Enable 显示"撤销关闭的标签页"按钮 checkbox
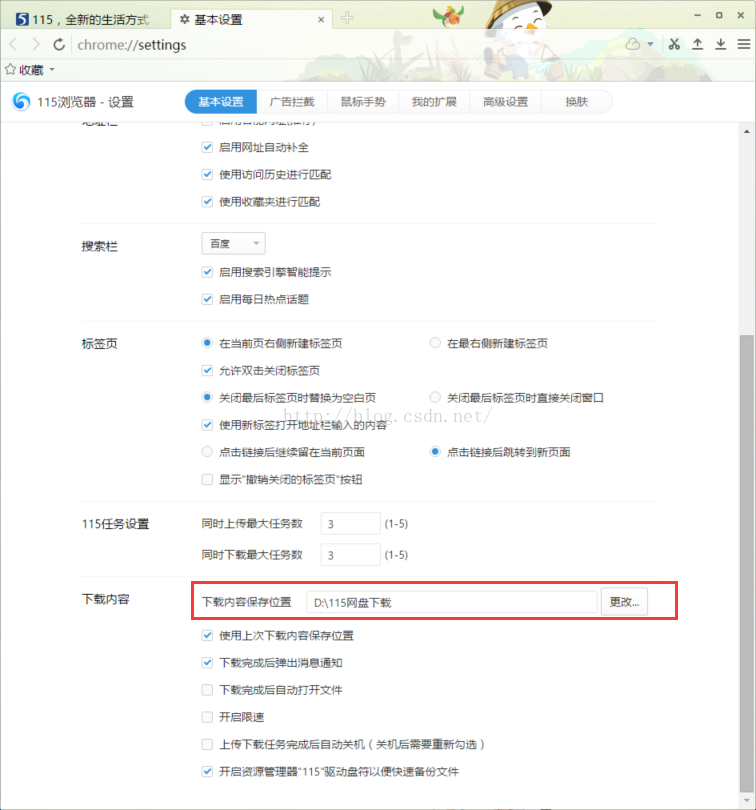The image size is (756, 810). 207,479
